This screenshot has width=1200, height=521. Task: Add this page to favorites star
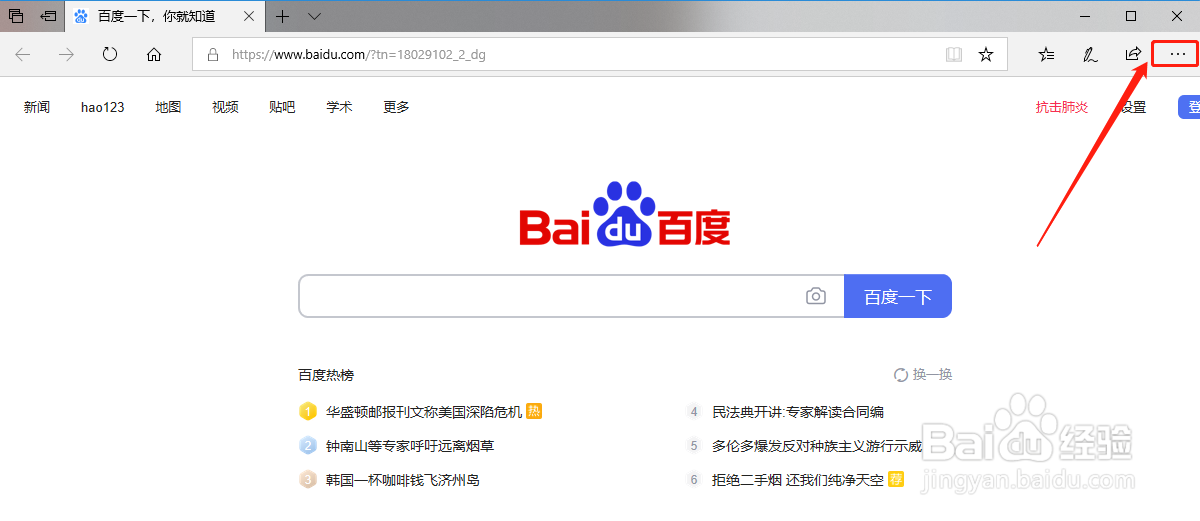tap(986, 55)
